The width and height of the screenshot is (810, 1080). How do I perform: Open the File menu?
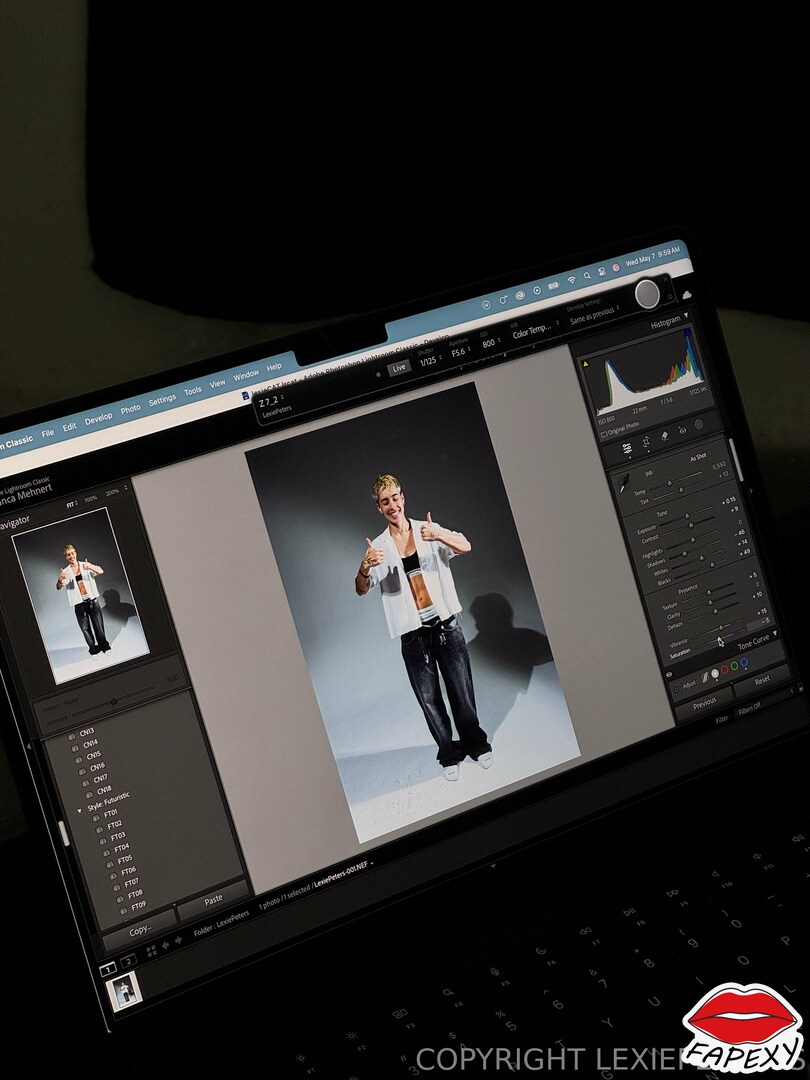[x=48, y=433]
